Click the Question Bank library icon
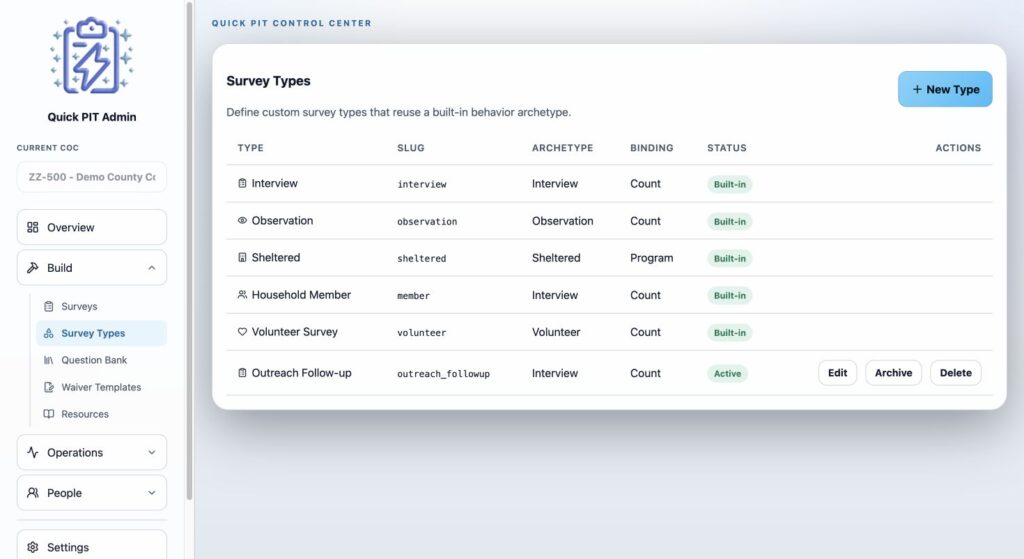This screenshot has height=559, width=1024. click(48, 360)
